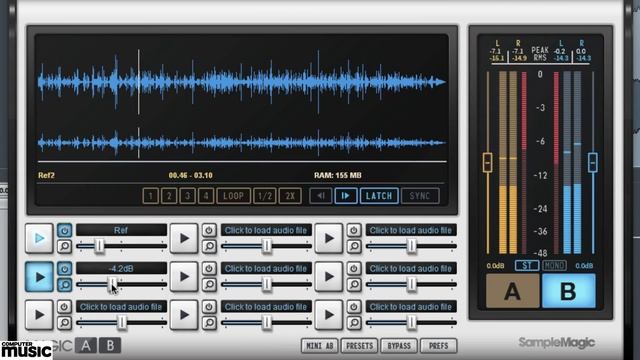This screenshot has height=360, width=640.
Task: Toggle the SYNC button
Action: click(x=420, y=196)
